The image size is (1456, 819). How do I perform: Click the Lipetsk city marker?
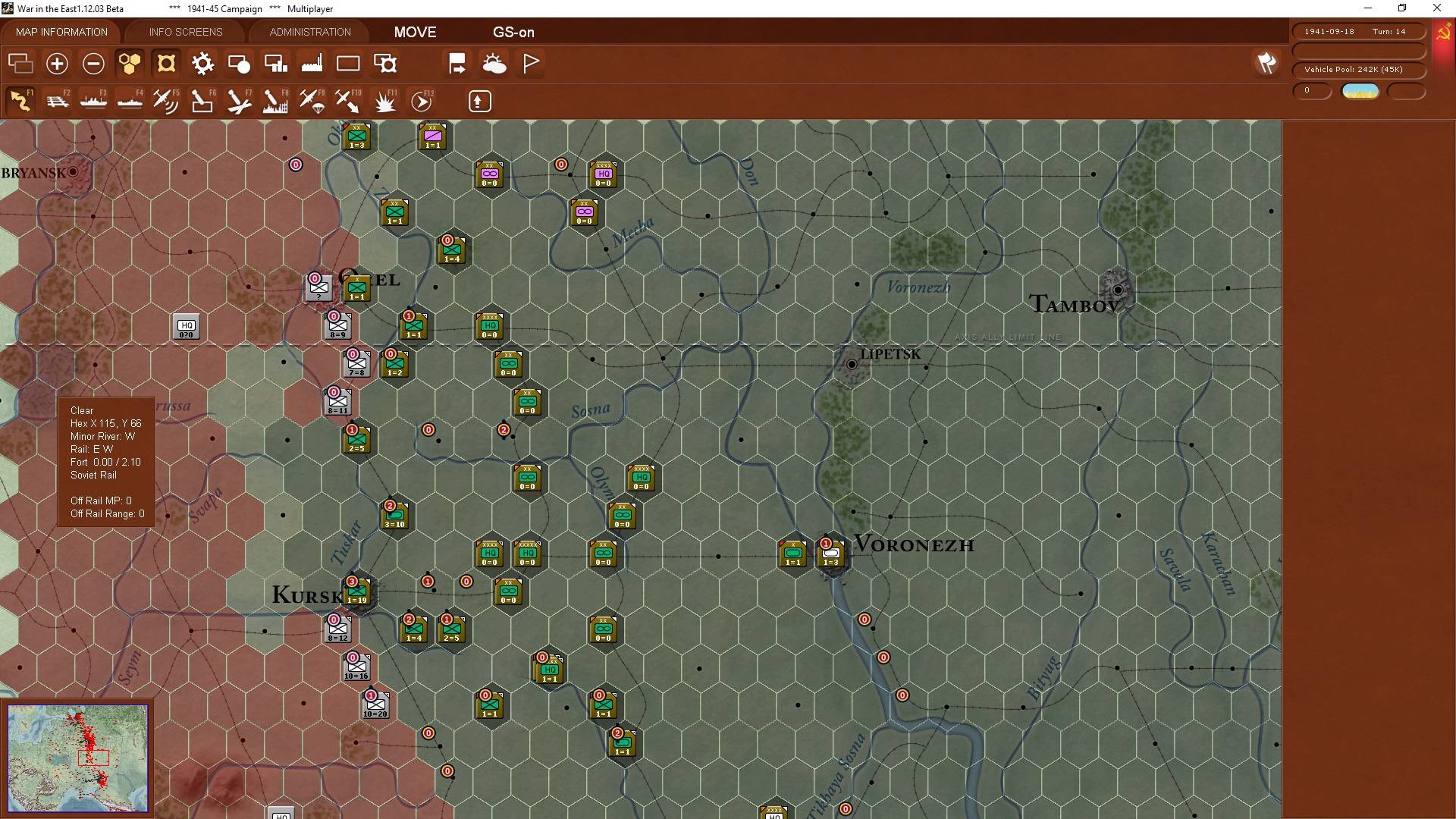click(x=852, y=365)
